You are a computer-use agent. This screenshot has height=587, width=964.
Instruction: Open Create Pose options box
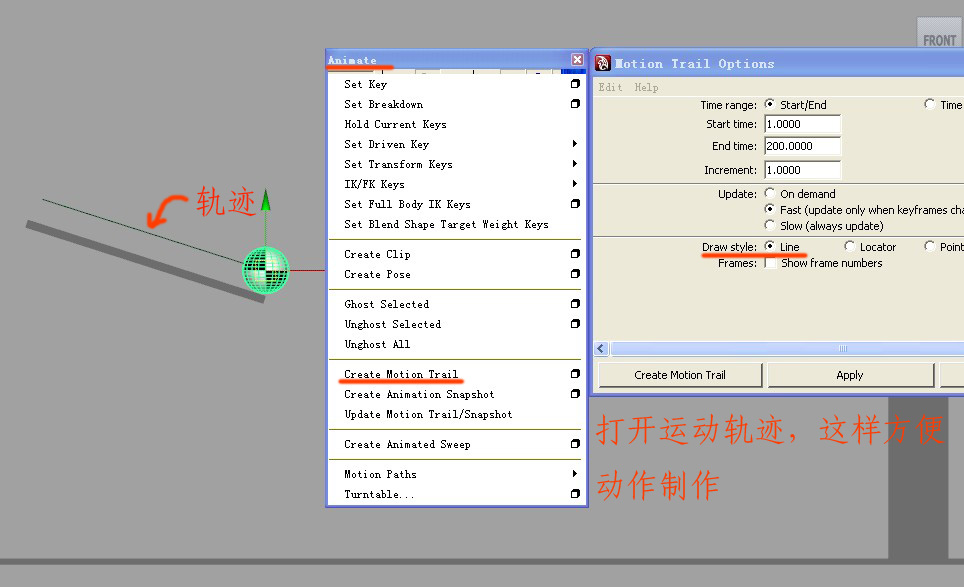[x=575, y=274]
